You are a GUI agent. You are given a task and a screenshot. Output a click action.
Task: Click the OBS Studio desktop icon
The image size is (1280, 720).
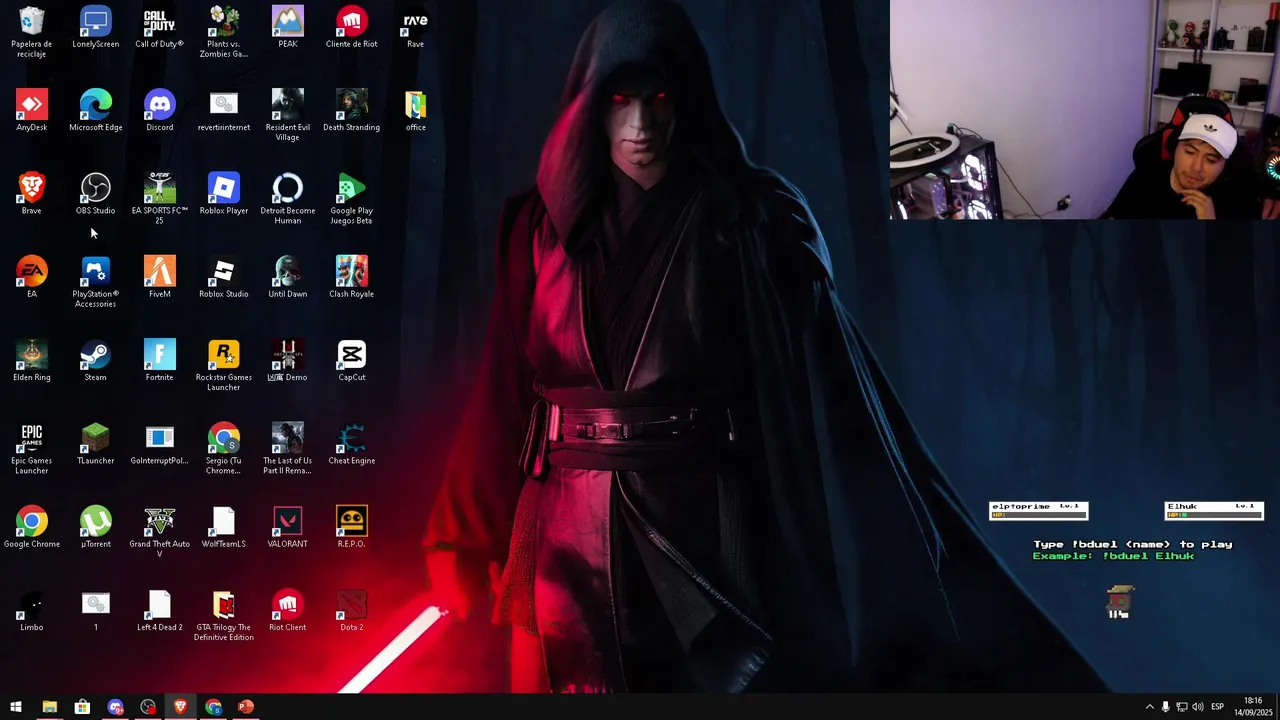(96, 194)
